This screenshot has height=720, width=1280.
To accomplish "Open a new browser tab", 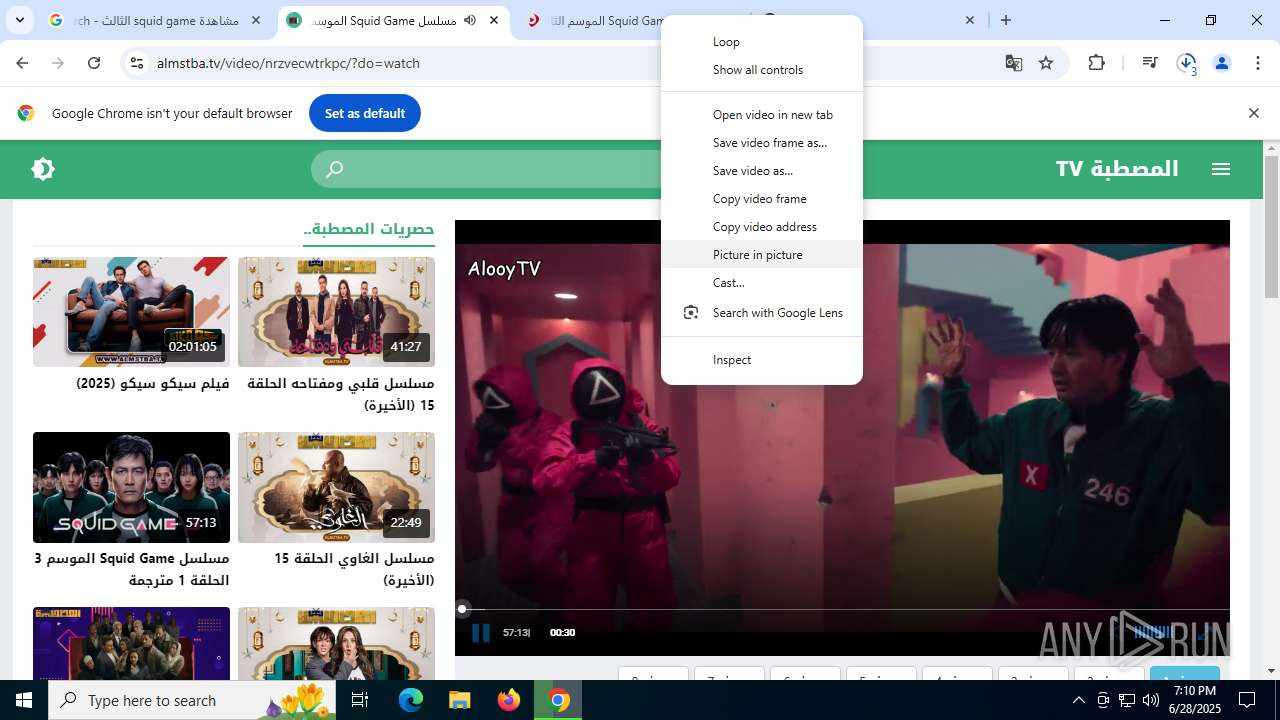I will click(1006, 20).
